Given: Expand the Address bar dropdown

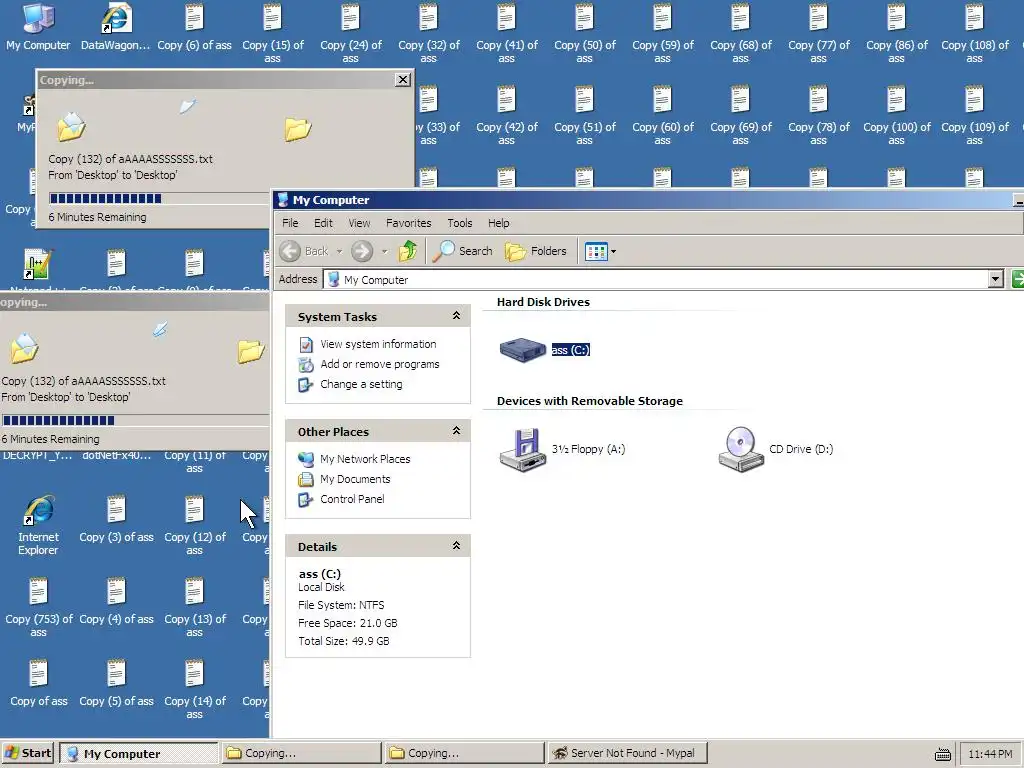Looking at the screenshot, I should (995, 280).
